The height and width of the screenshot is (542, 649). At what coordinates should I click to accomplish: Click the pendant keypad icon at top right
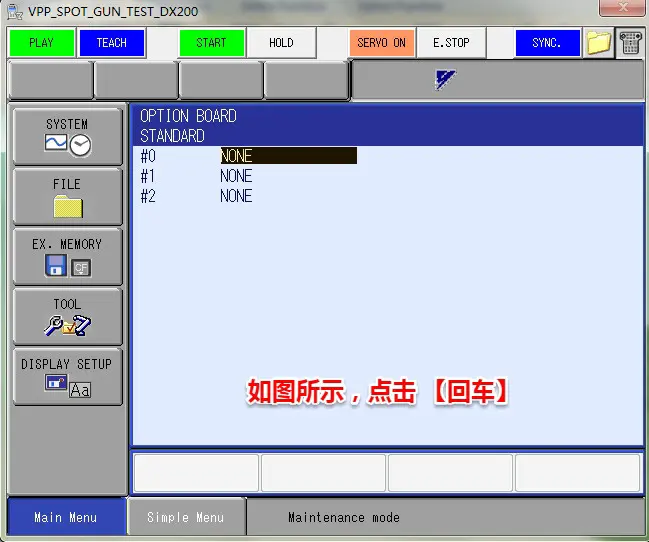pyautogui.click(x=629, y=43)
